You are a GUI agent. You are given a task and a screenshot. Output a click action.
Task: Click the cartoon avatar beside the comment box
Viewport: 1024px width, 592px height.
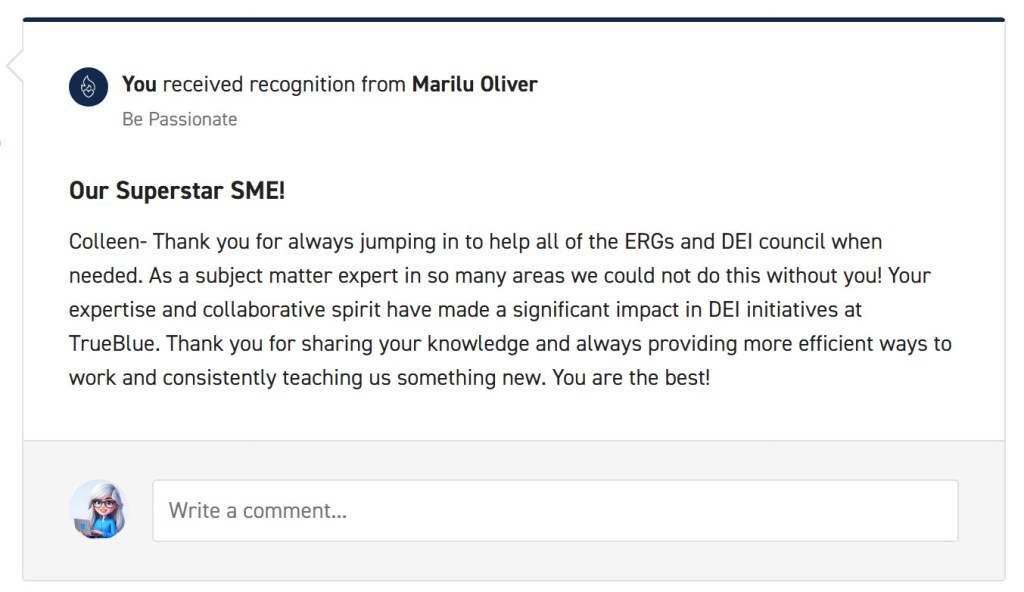pyautogui.click(x=99, y=509)
